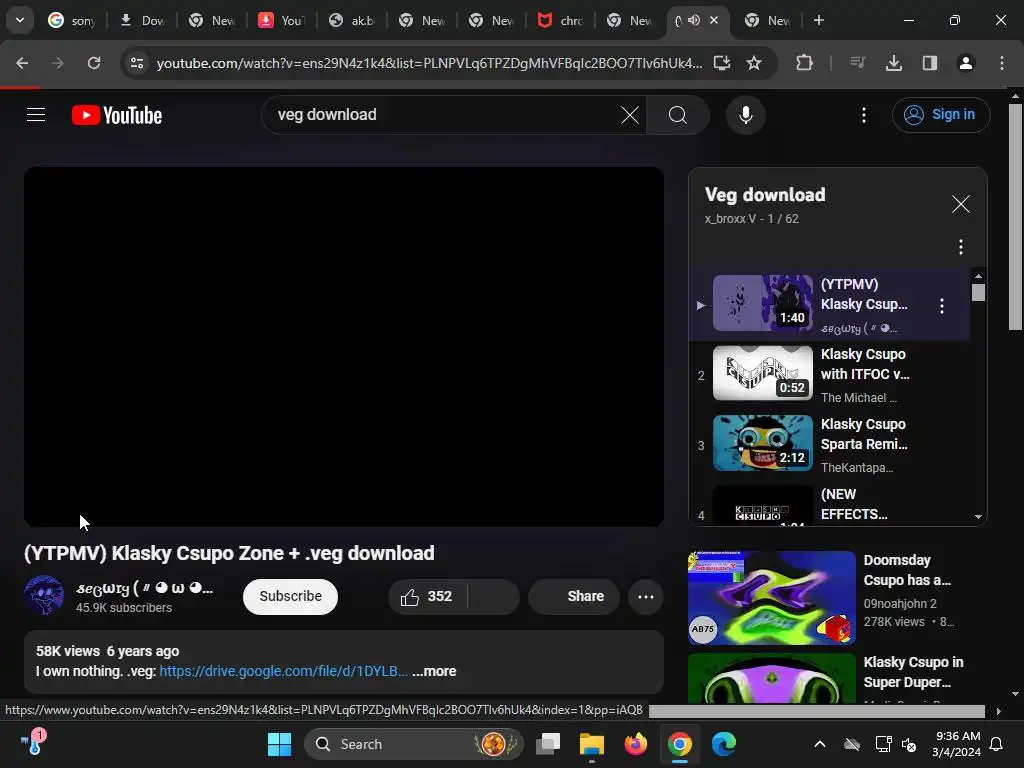Screen dimensions: 1024x768
Task: Click the address bar URL
Action: pos(429,63)
